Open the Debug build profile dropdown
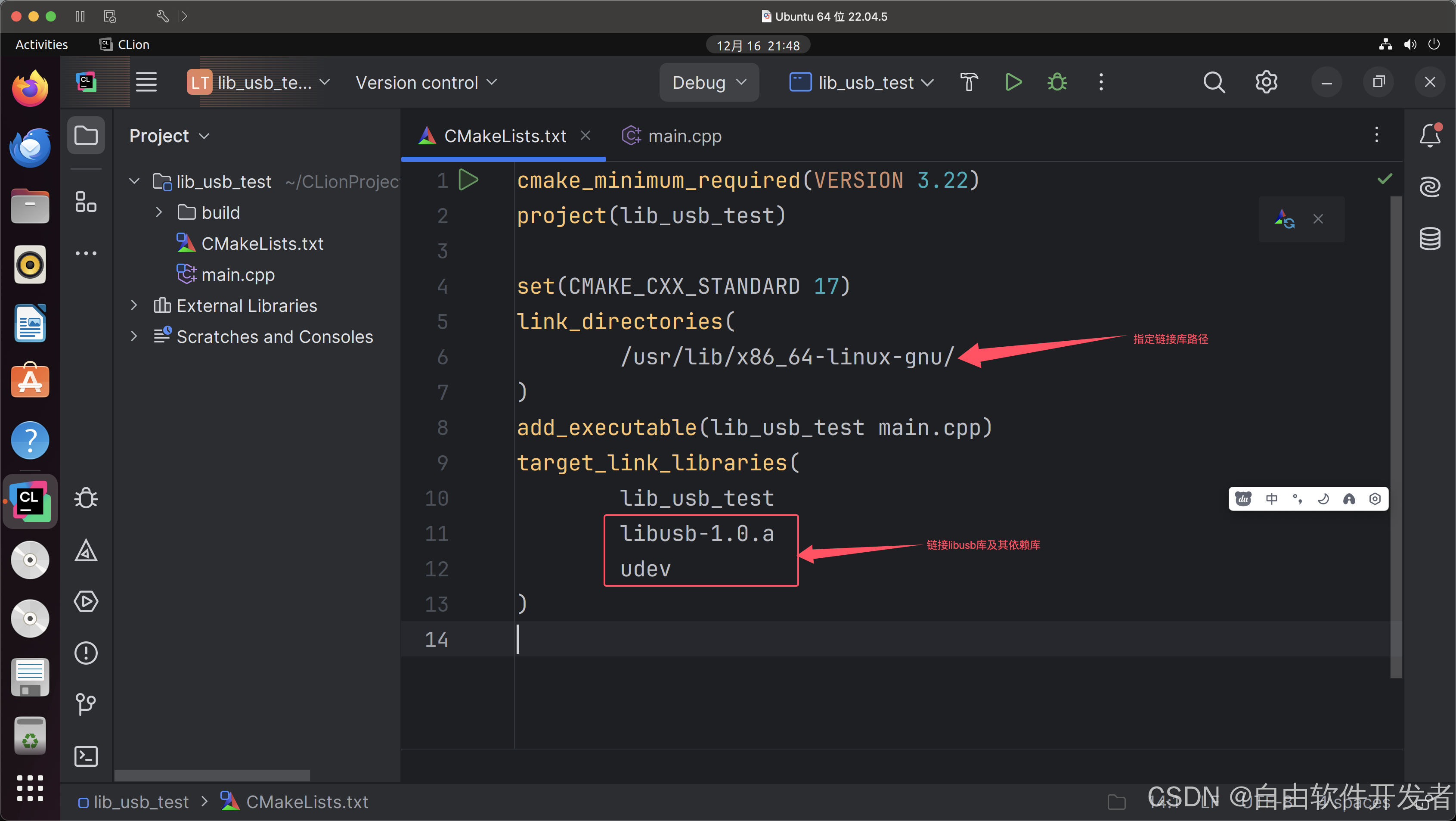Image resolution: width=1456 pixels, height=821 pixels. (x=709, y=83)
